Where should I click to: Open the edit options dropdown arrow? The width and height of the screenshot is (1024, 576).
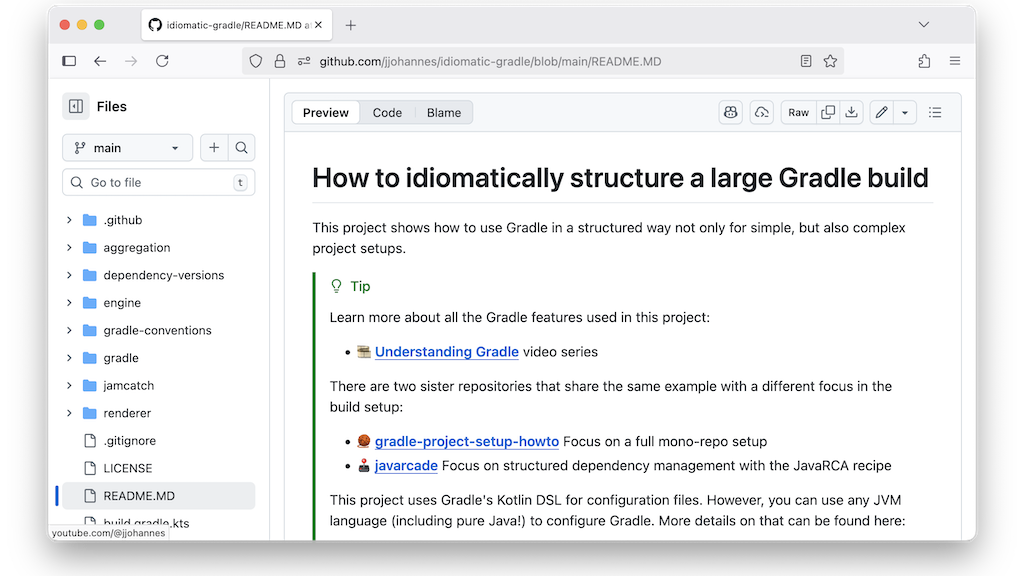pos(903,112)
